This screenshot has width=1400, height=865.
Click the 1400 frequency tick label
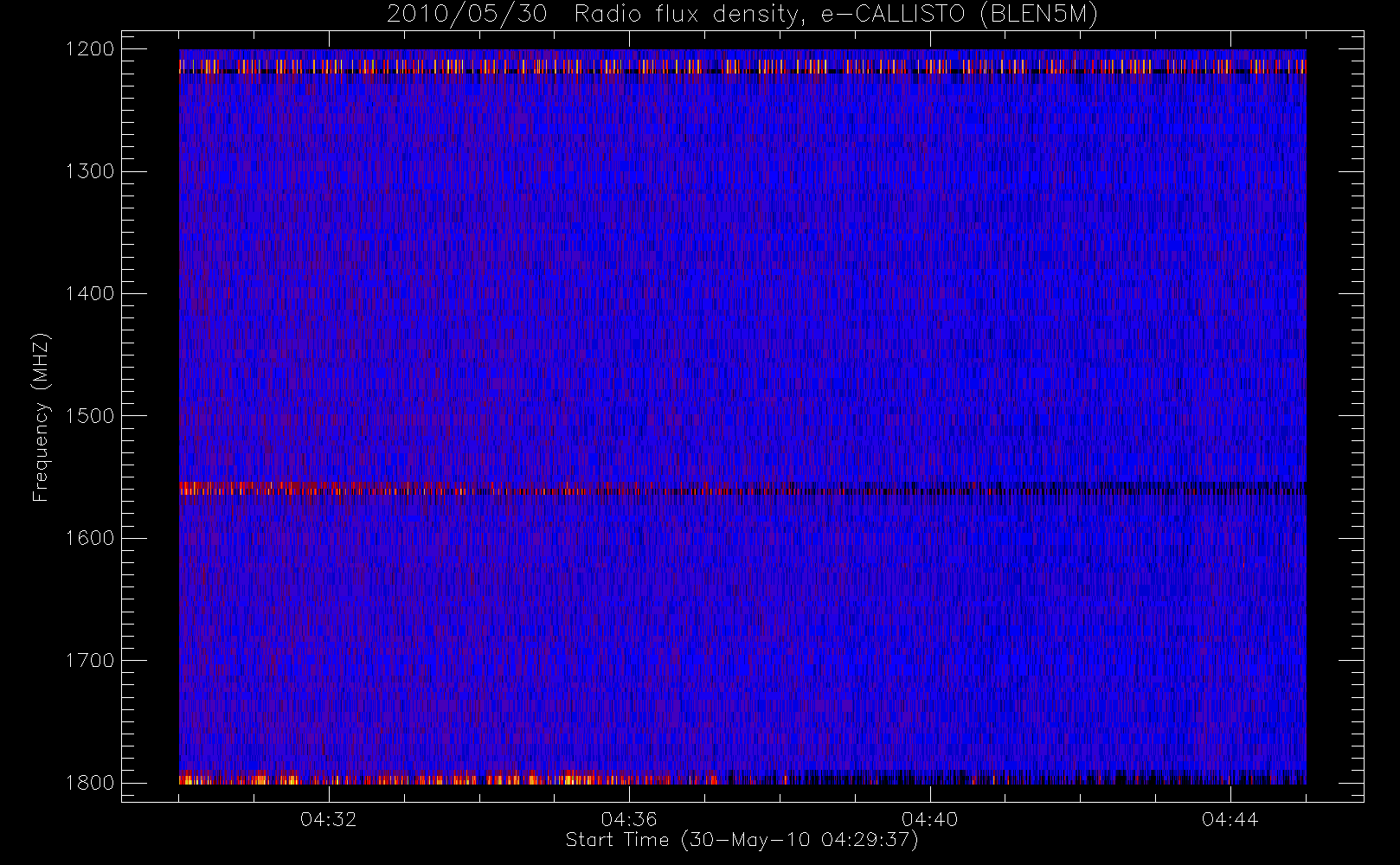90,294
